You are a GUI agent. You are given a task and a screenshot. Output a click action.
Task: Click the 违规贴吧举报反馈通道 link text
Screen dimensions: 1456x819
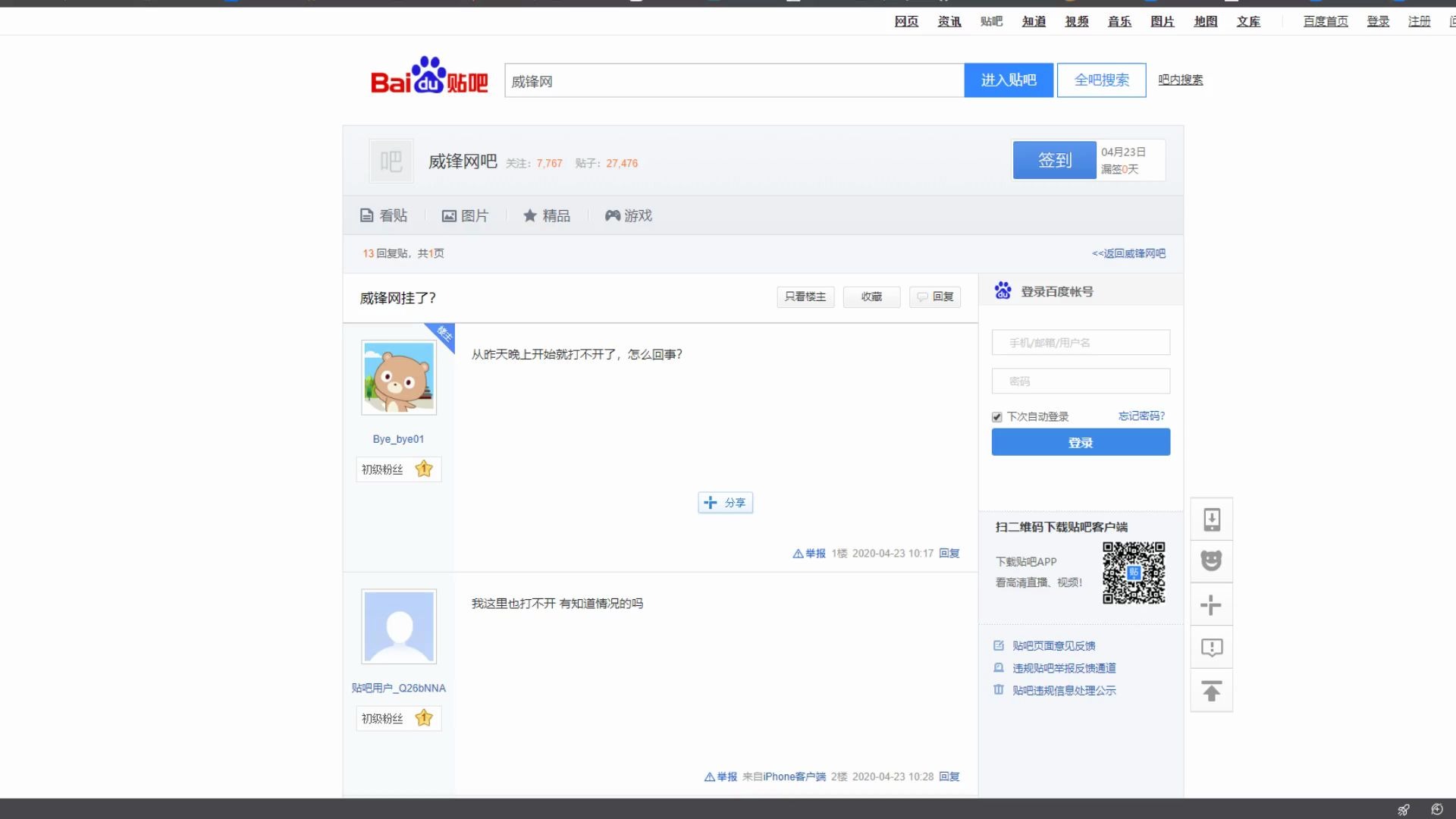point(1064,668)
